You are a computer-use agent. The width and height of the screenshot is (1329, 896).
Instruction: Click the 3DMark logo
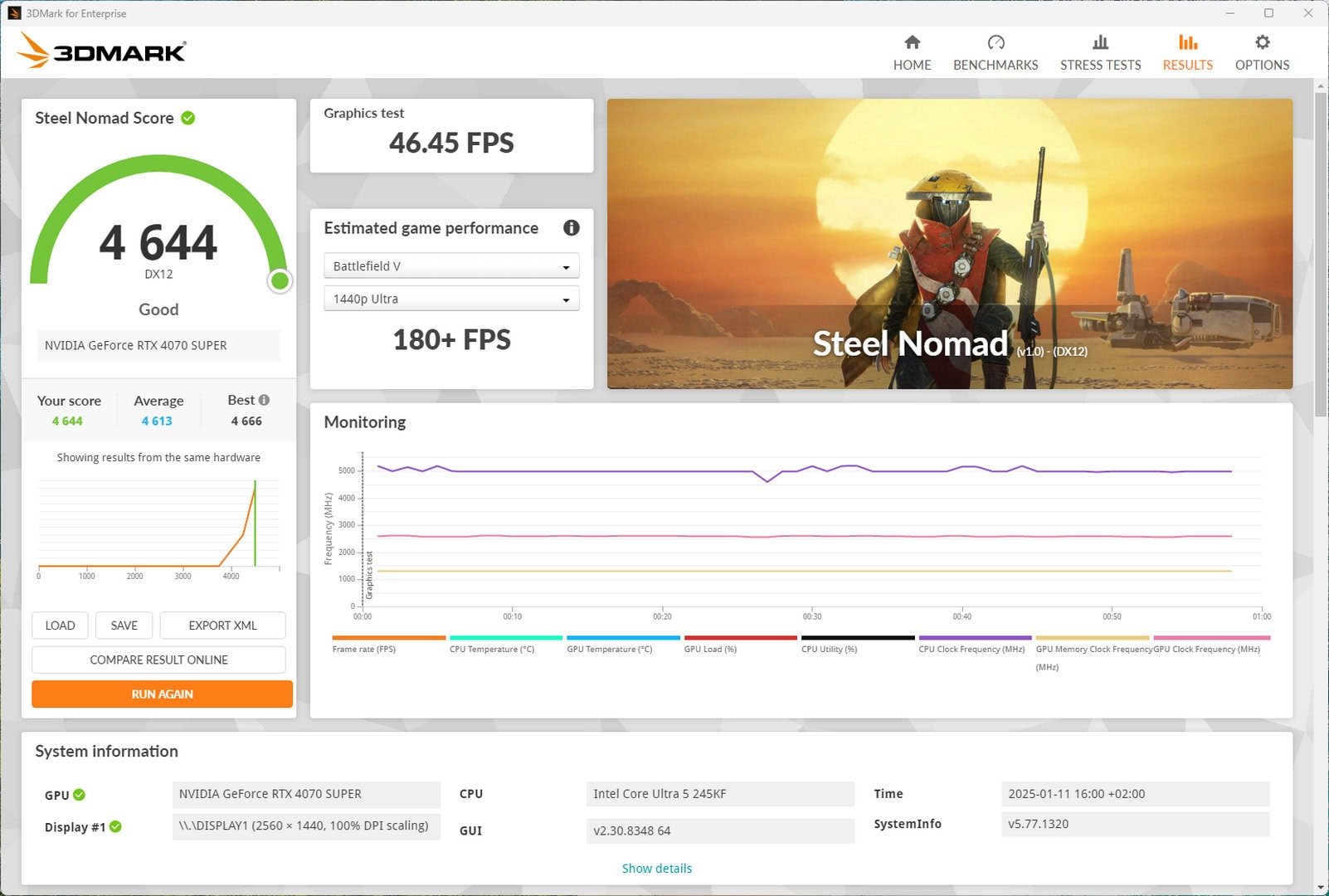pos(101,51)
